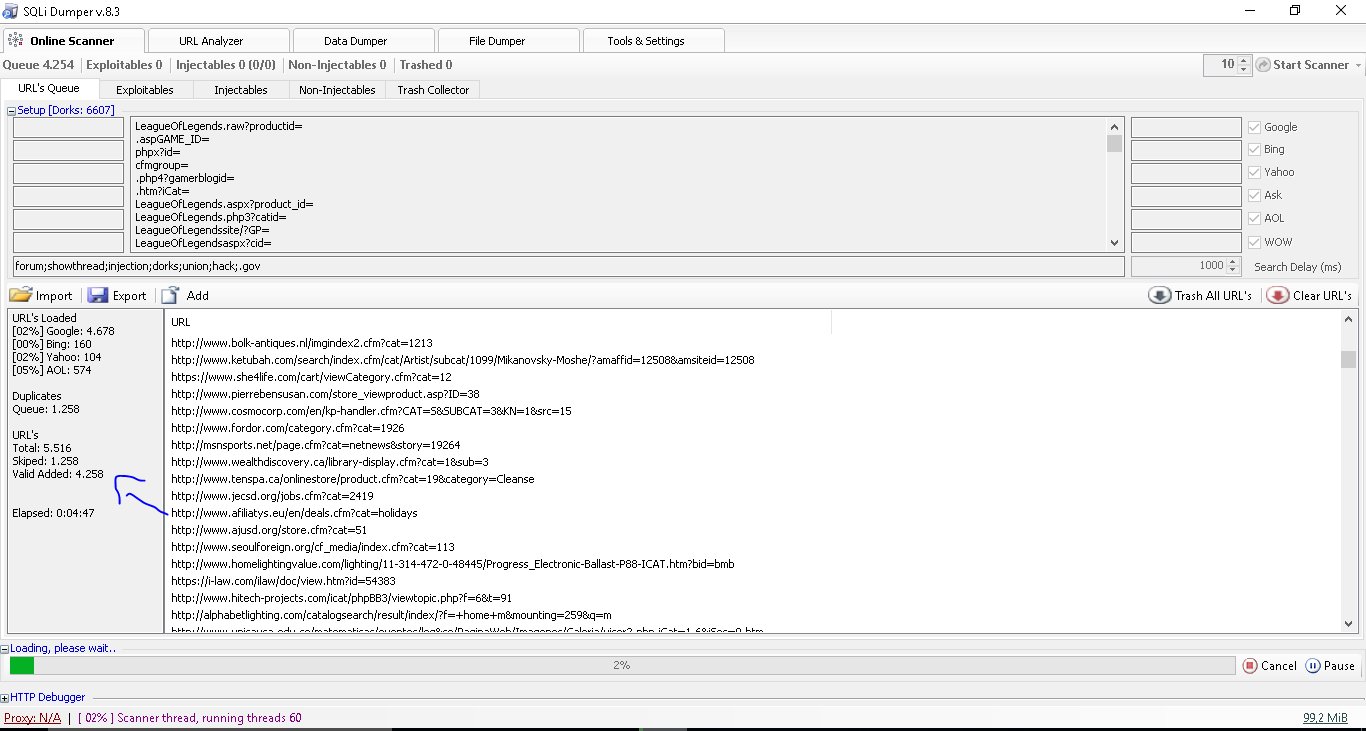1366x731 pixels.
Task: Click the thread count field showing 10
Action: [x=1220, y=65]
